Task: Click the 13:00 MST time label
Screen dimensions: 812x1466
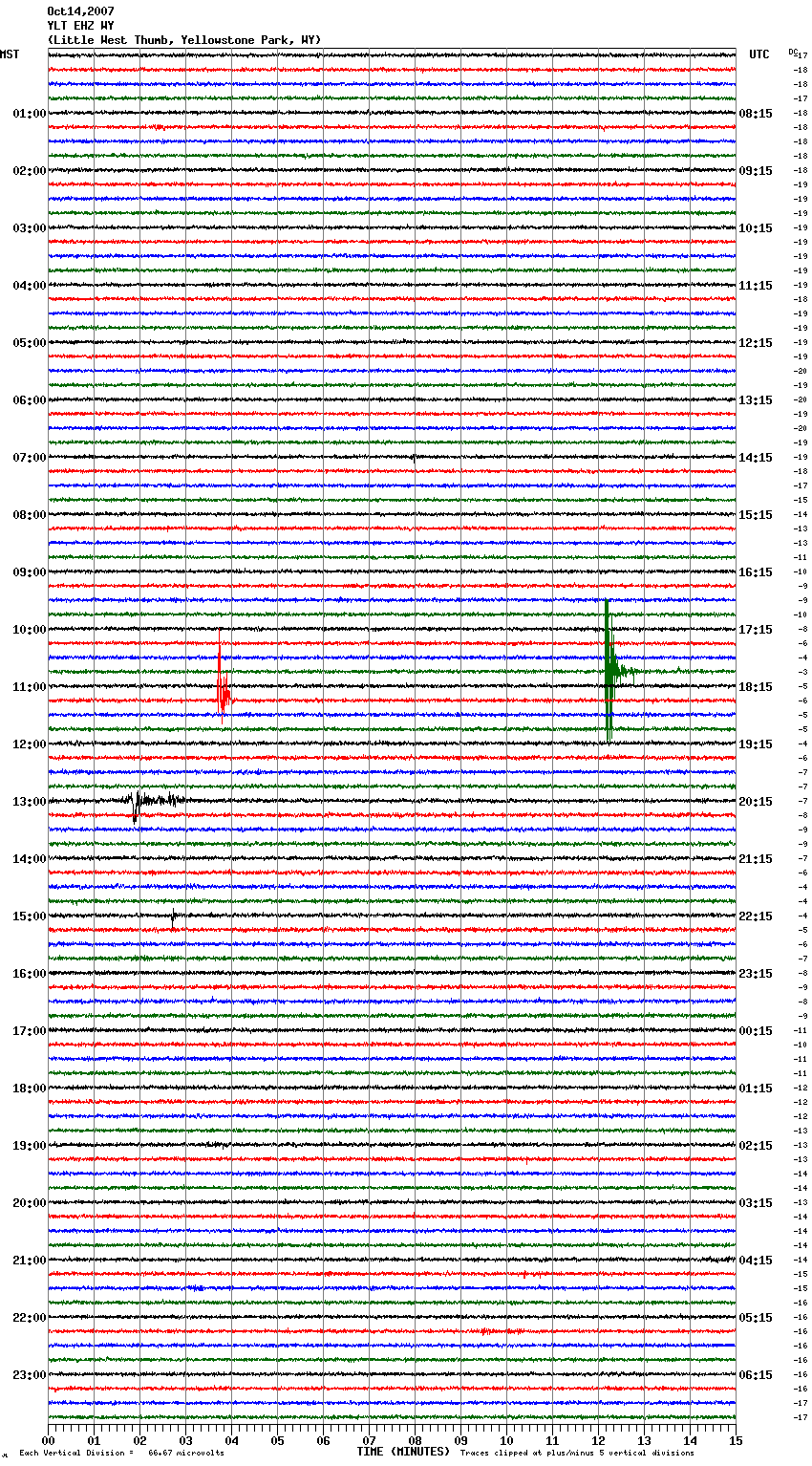Action: pyautogui.click(x=30, y=802)
